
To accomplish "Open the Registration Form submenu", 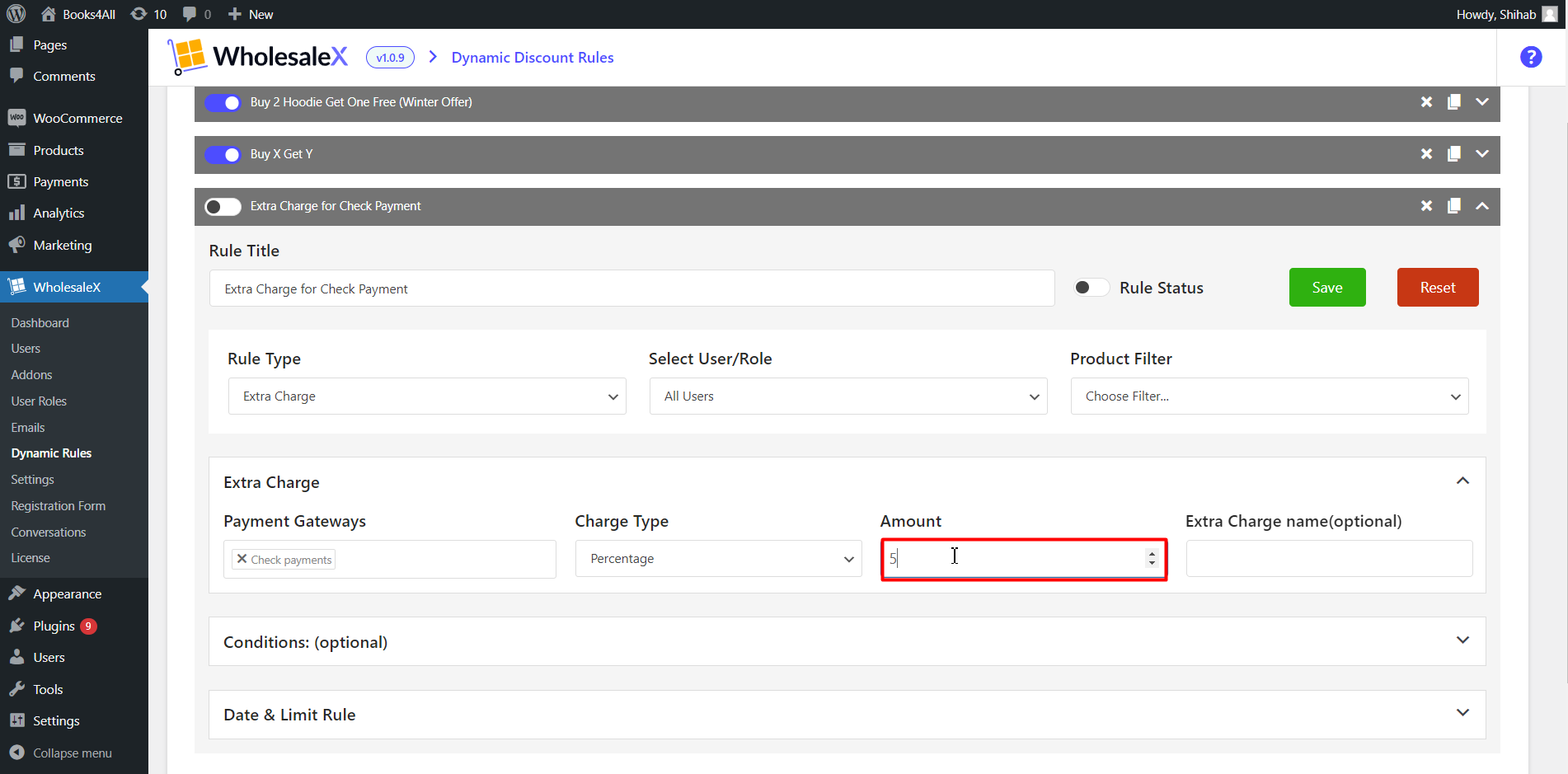I will (59, 506).
